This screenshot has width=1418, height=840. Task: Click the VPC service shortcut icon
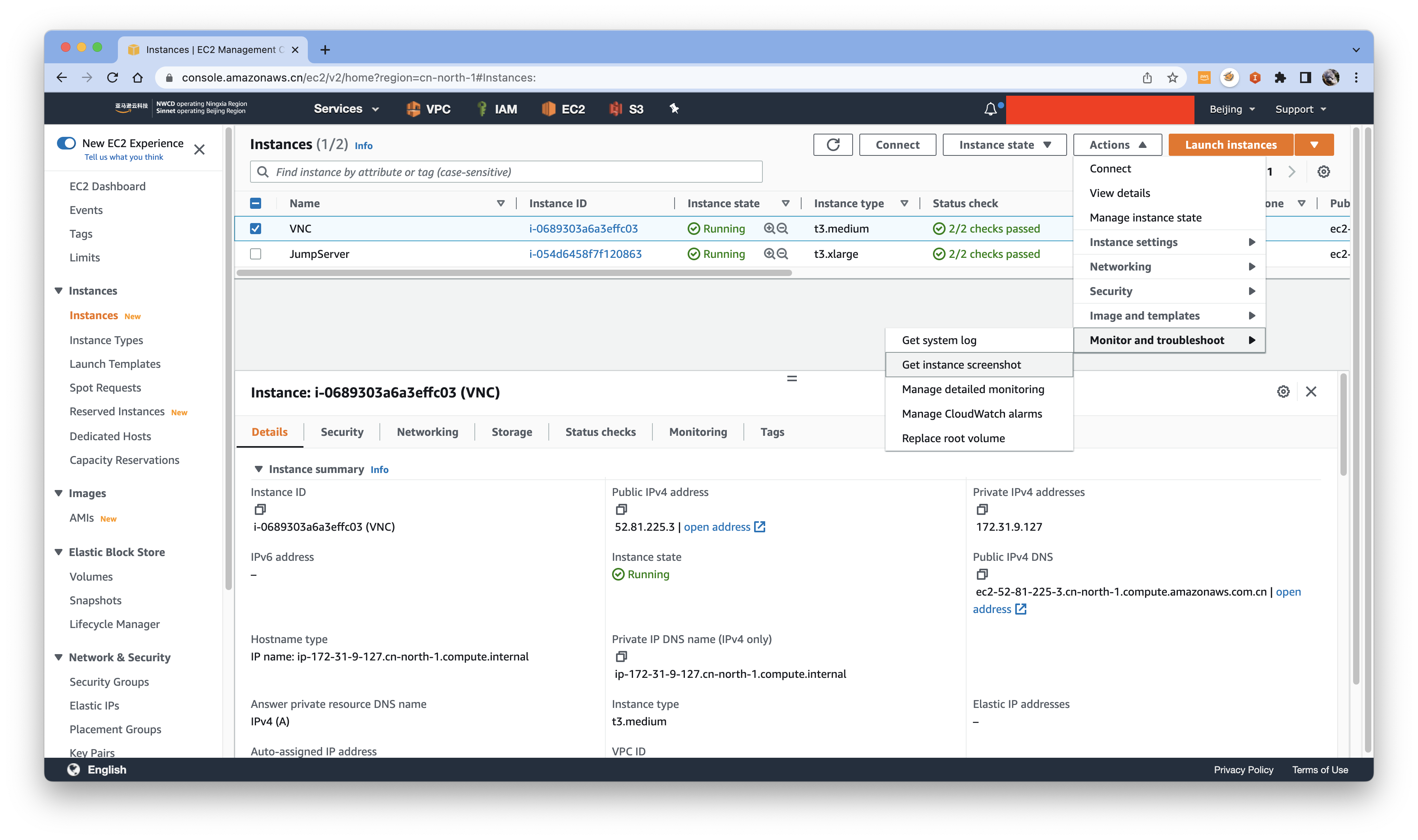pos(413,109)
